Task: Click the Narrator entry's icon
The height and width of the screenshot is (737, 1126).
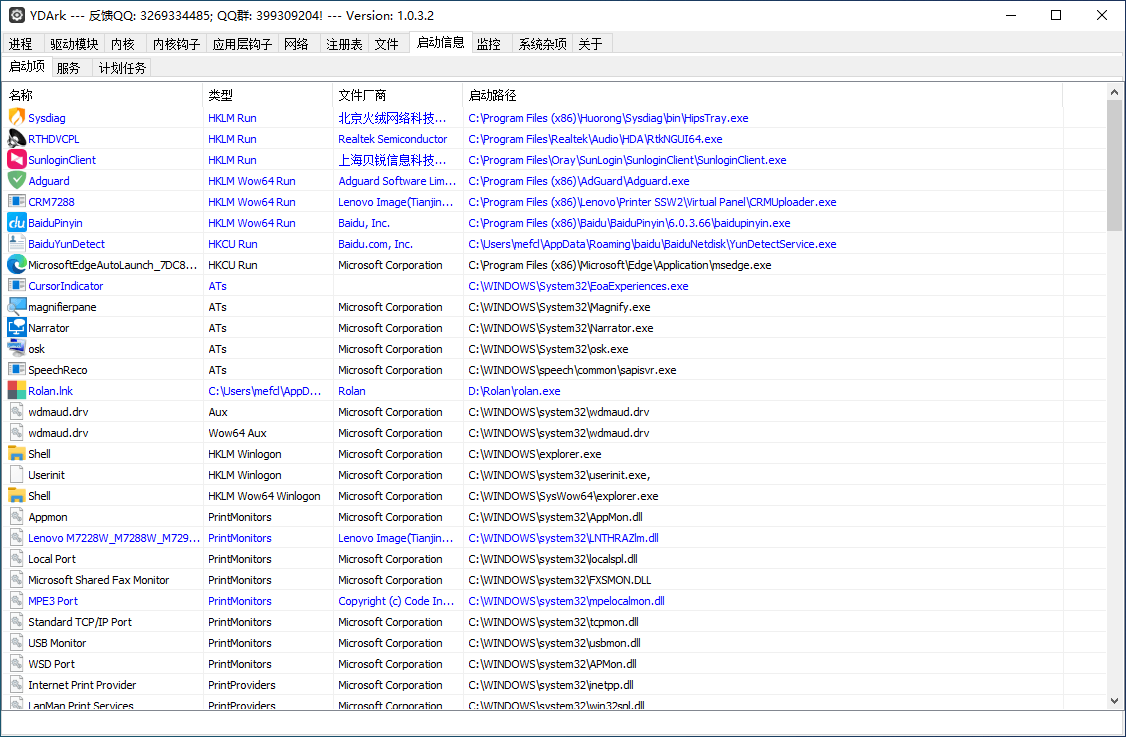Action: [16, 327]
